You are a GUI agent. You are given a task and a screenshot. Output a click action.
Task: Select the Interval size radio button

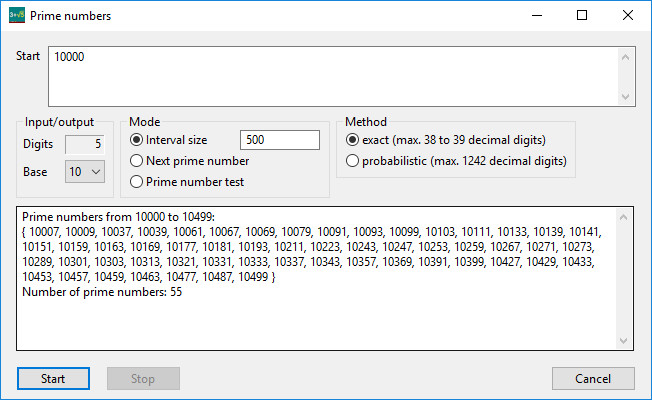[136, 140]
